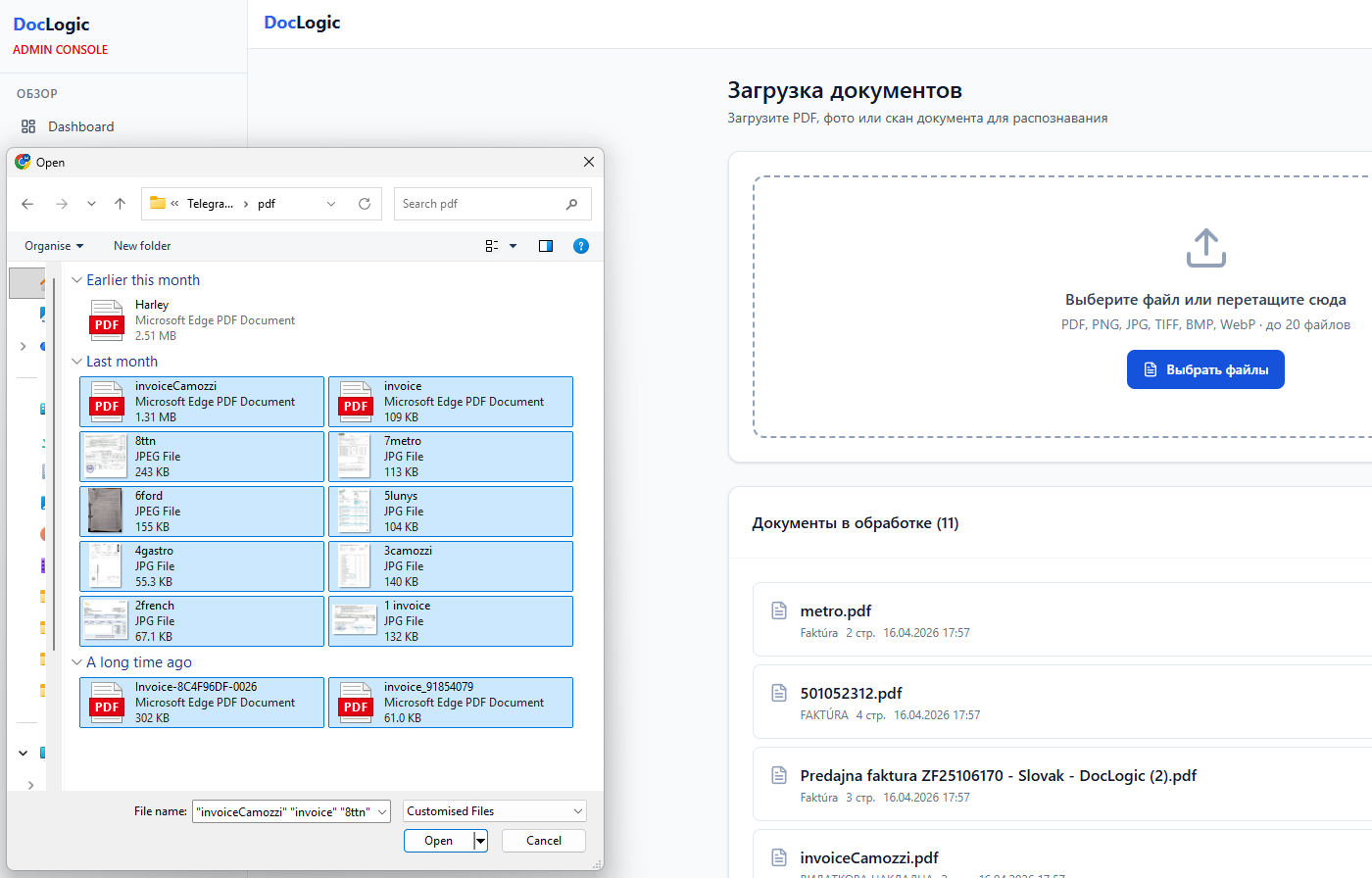1372x878 pixels.
Task: Expand the Organise menu
Action: tap(54, 246)
